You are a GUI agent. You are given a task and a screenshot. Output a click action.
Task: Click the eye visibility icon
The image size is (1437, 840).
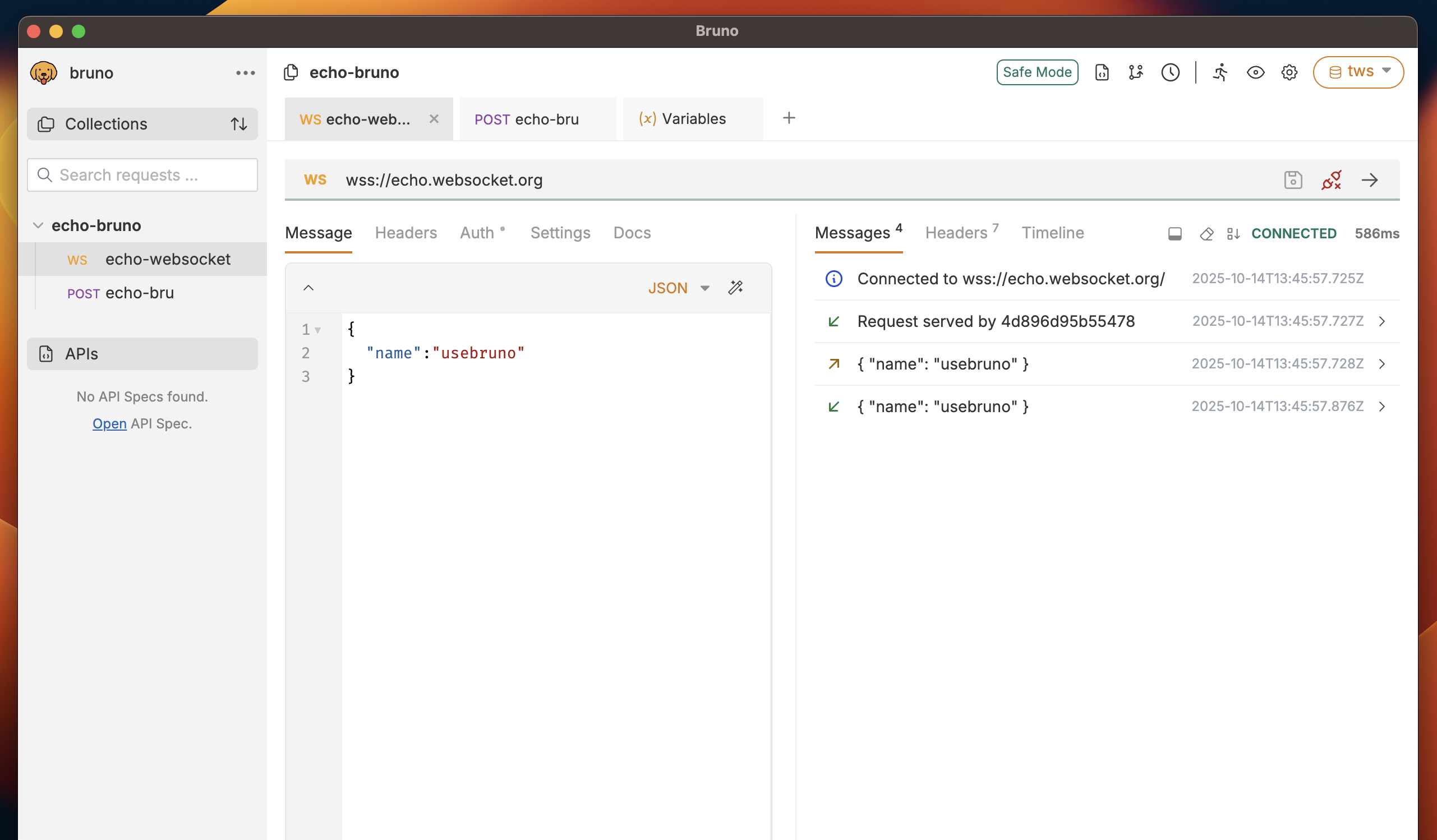pyautogui.click(x=1255, y=72)
